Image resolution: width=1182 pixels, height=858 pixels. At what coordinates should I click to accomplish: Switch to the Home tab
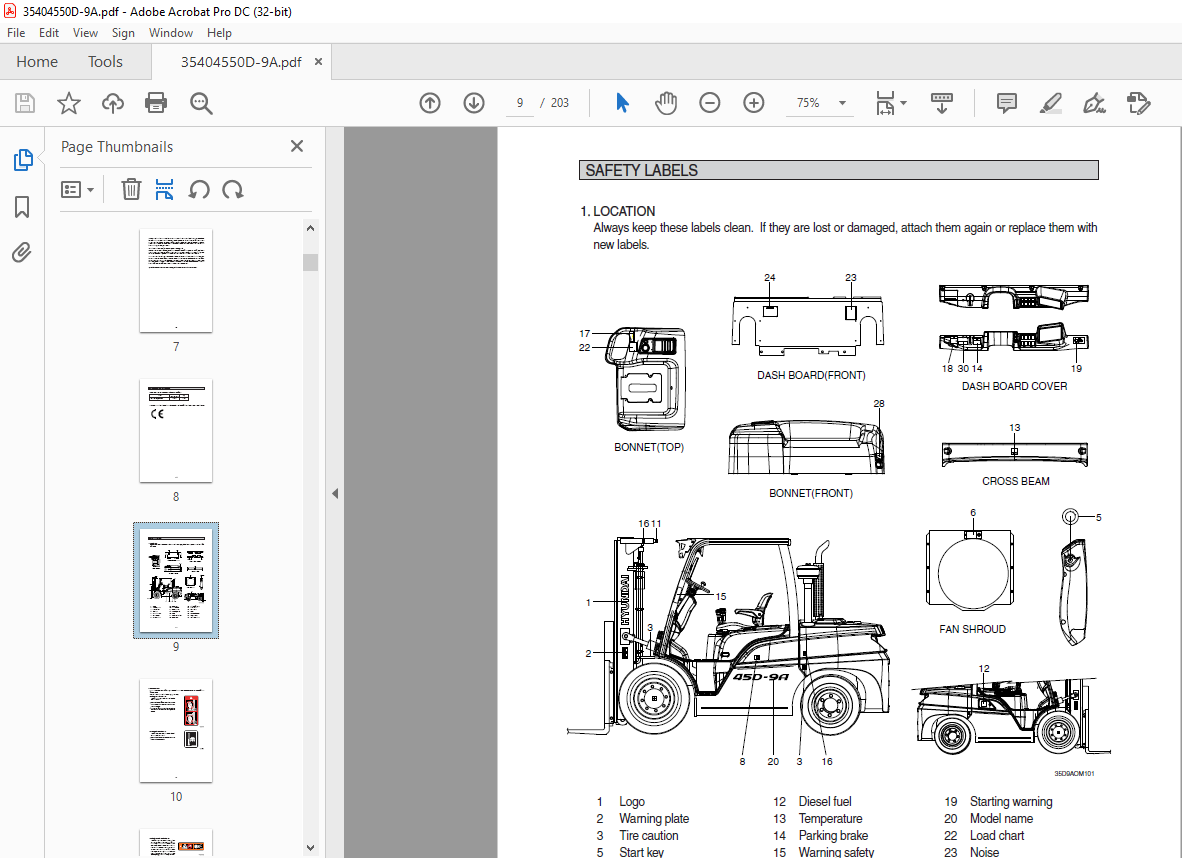tap(37, 62)
